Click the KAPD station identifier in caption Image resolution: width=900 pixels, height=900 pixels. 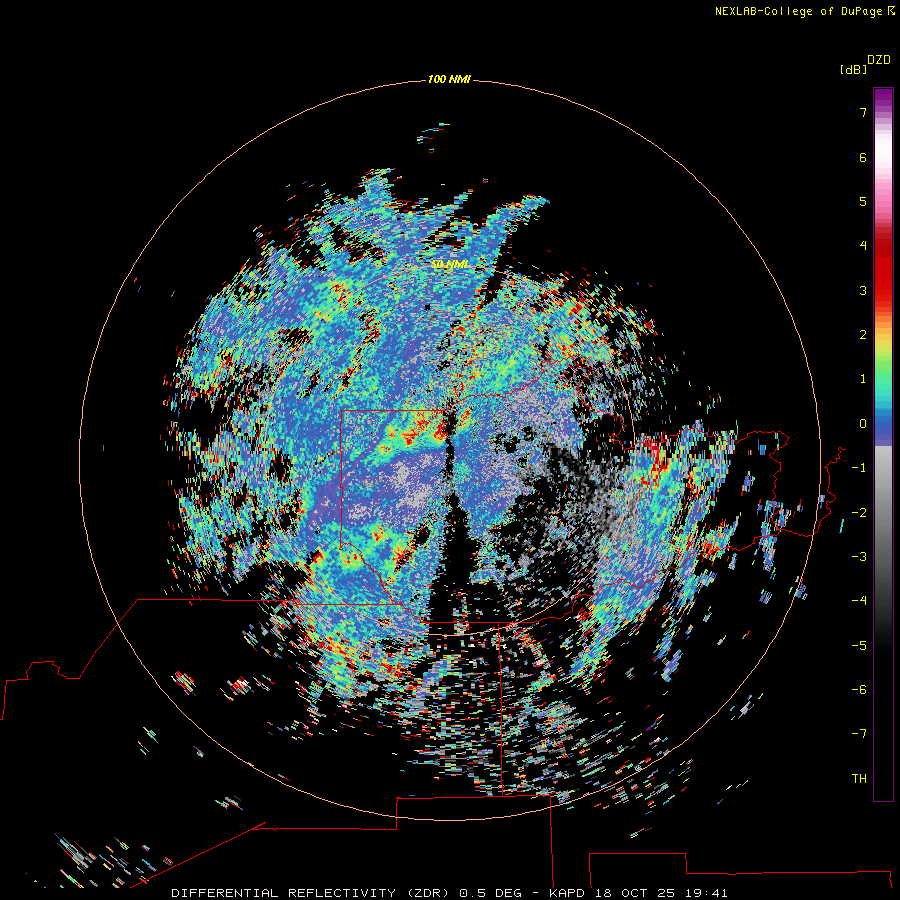pyautogui.click(x=567, y=893)
